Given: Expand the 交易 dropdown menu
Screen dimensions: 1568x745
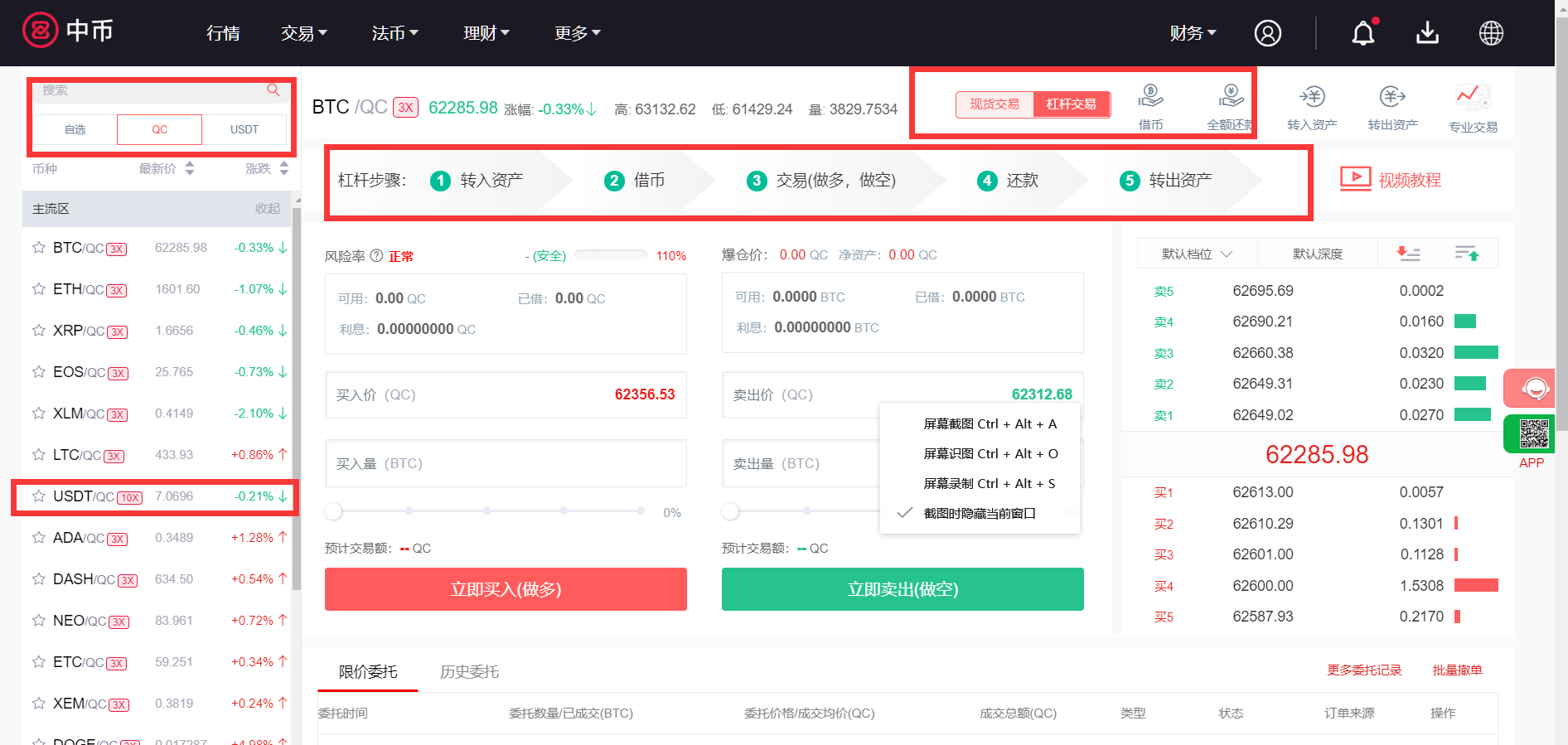Looking at the screenshot, I should click(x=304, y=33).
